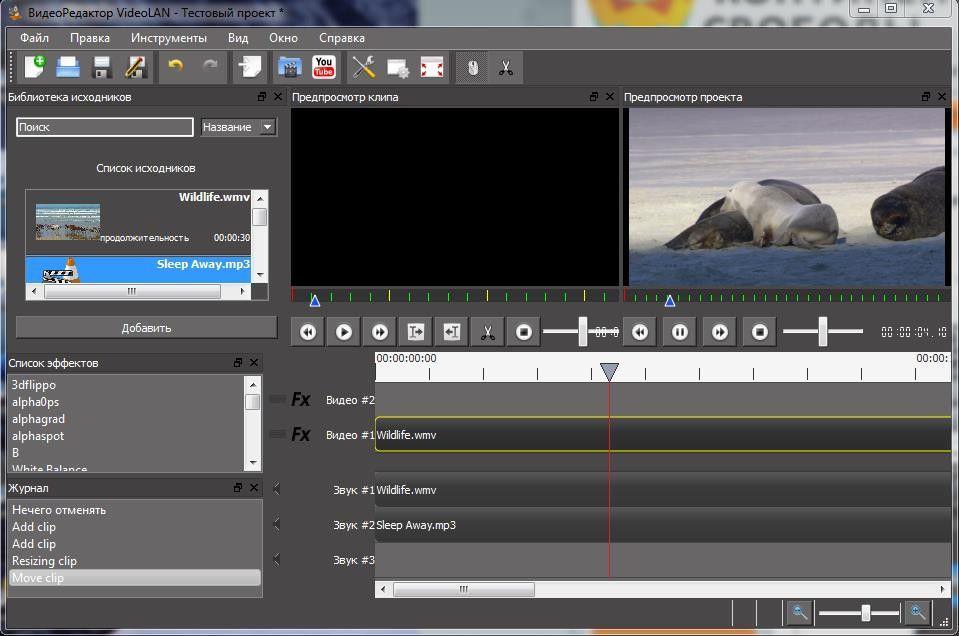This screenshot has height=636, width=959.
Task: Undock the Библиотека исходников panel
Action: pyautogui.click(x=262, y=97)
